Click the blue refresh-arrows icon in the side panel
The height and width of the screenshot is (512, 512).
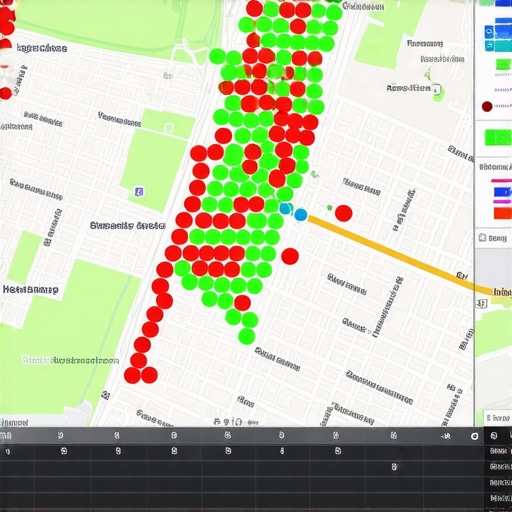click(x=489, y=32)
